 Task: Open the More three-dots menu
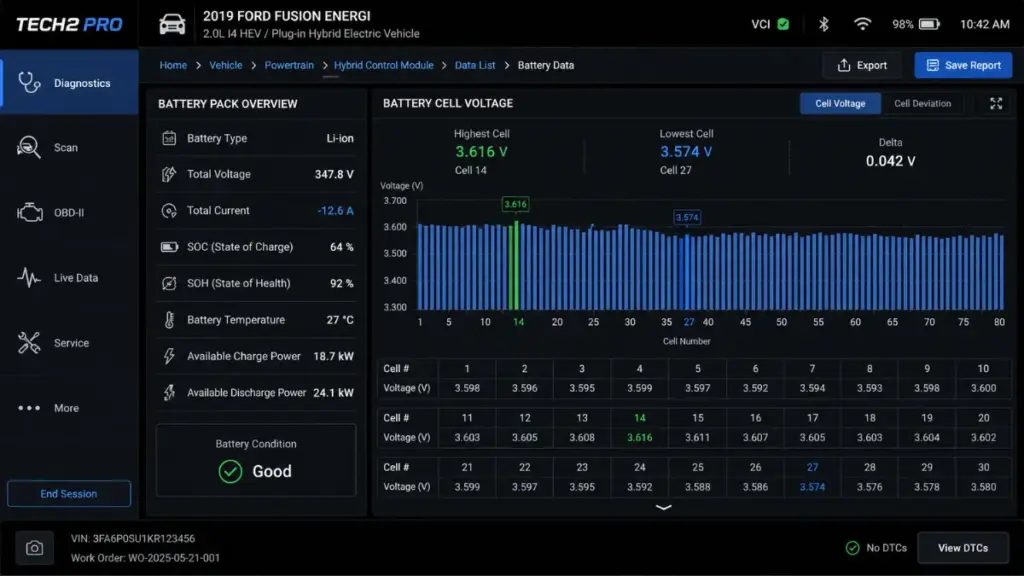pyautogui.click(x=29, y=408)
